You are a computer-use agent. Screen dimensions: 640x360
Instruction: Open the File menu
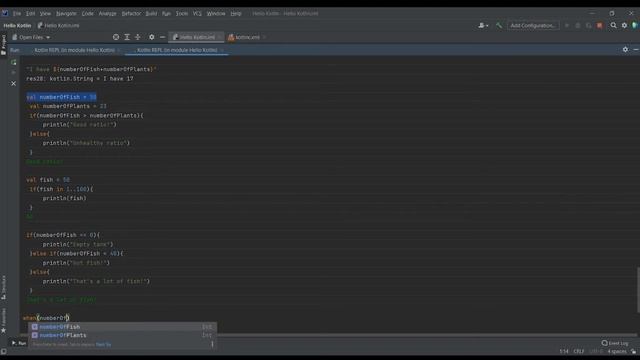[x=17, y=13]
